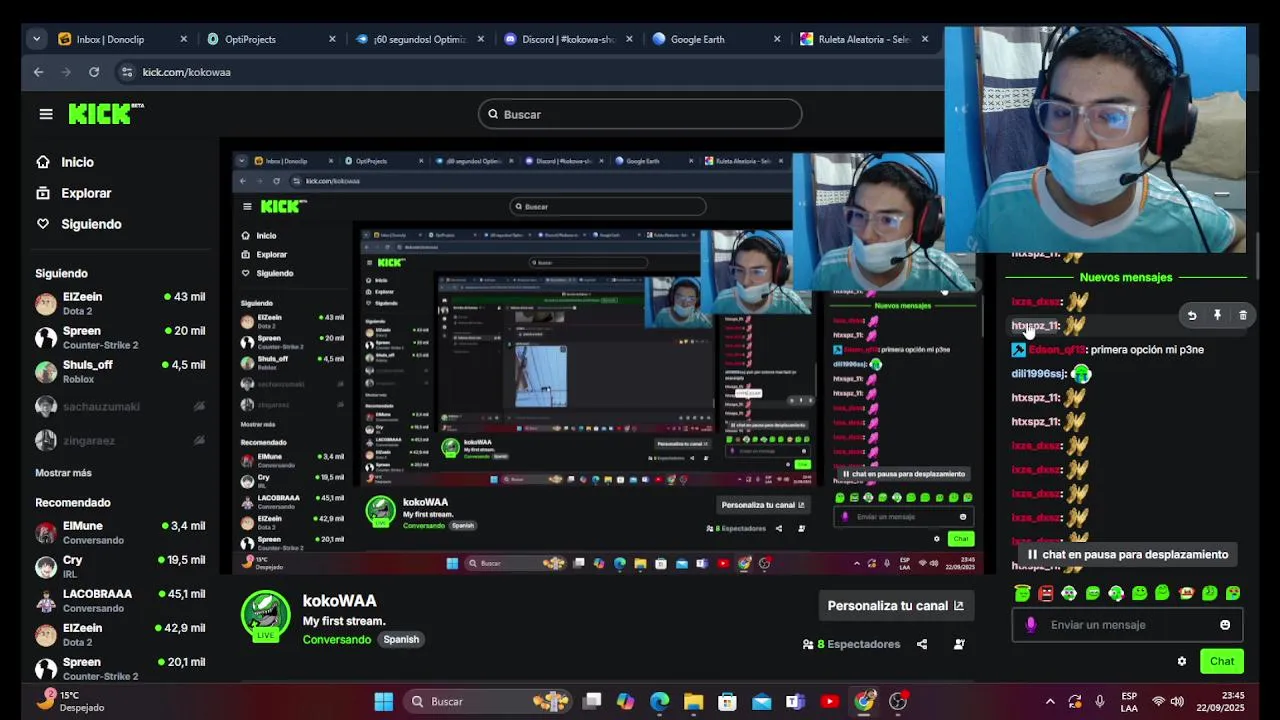This screenshot has height=720, width=1280.
Task: Click the KICK logo in header
Action: 105,114
